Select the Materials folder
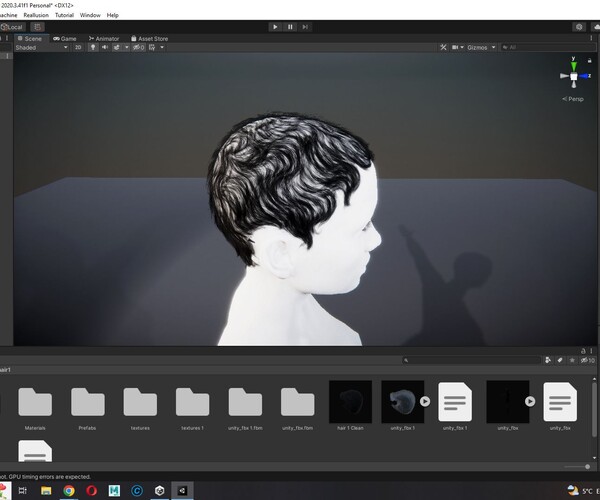 coord(35,402)
